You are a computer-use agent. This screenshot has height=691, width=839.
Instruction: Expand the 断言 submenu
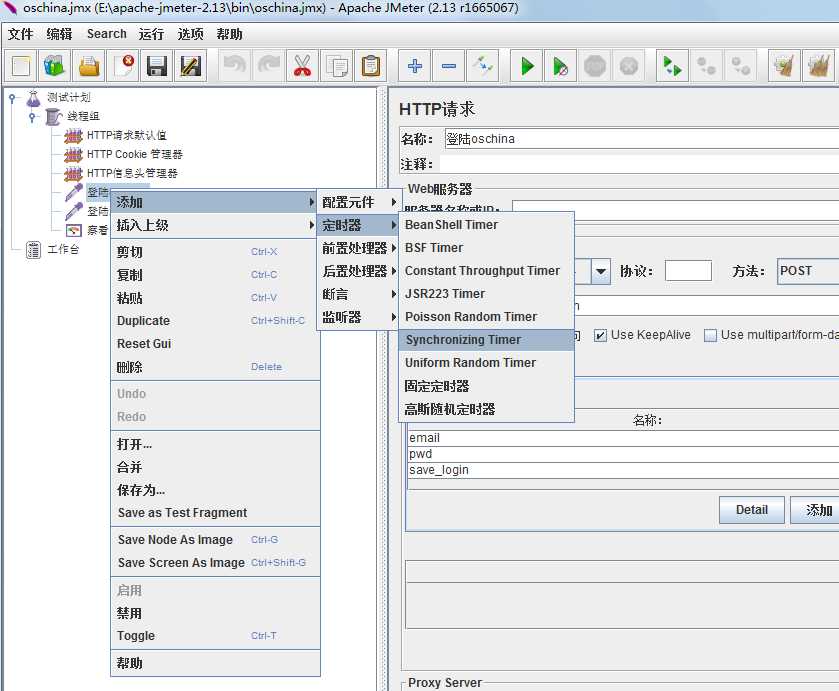[359, 294]
